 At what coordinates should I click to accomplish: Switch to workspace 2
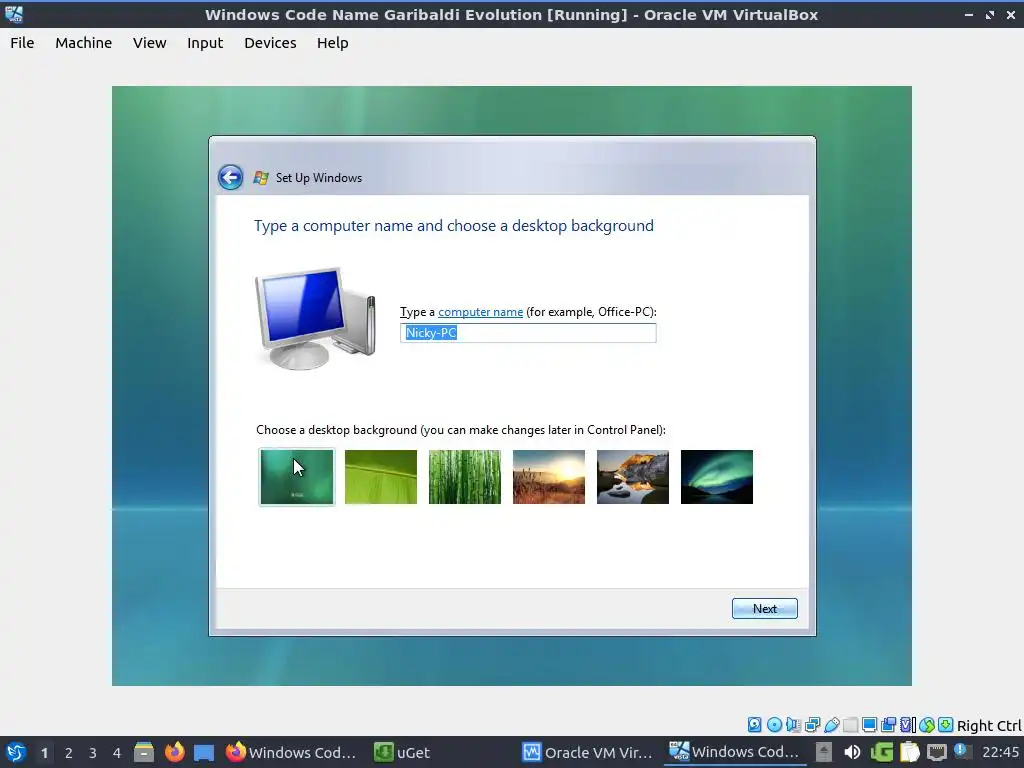69,753
